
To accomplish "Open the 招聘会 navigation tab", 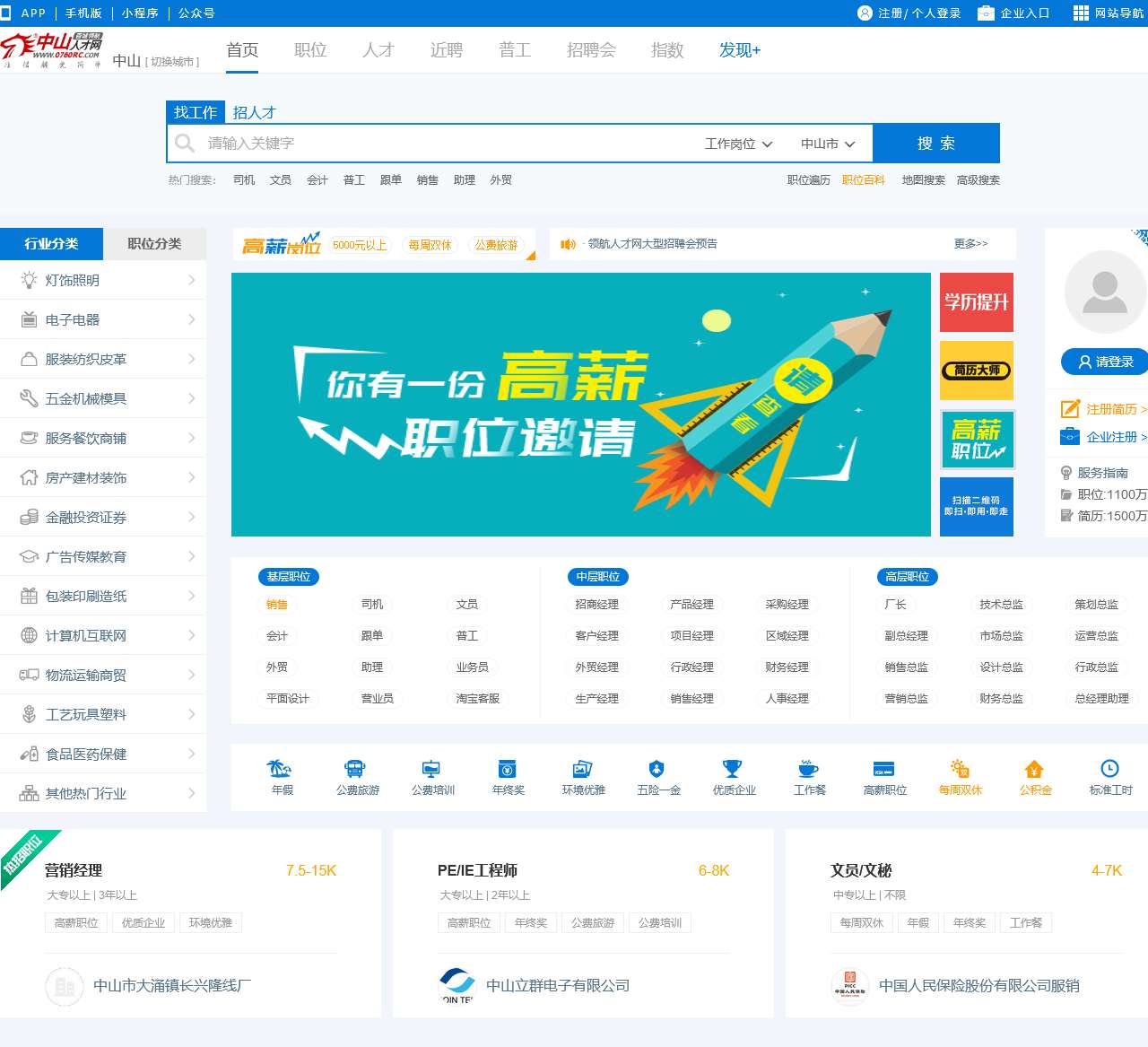I will pos(591,50).
